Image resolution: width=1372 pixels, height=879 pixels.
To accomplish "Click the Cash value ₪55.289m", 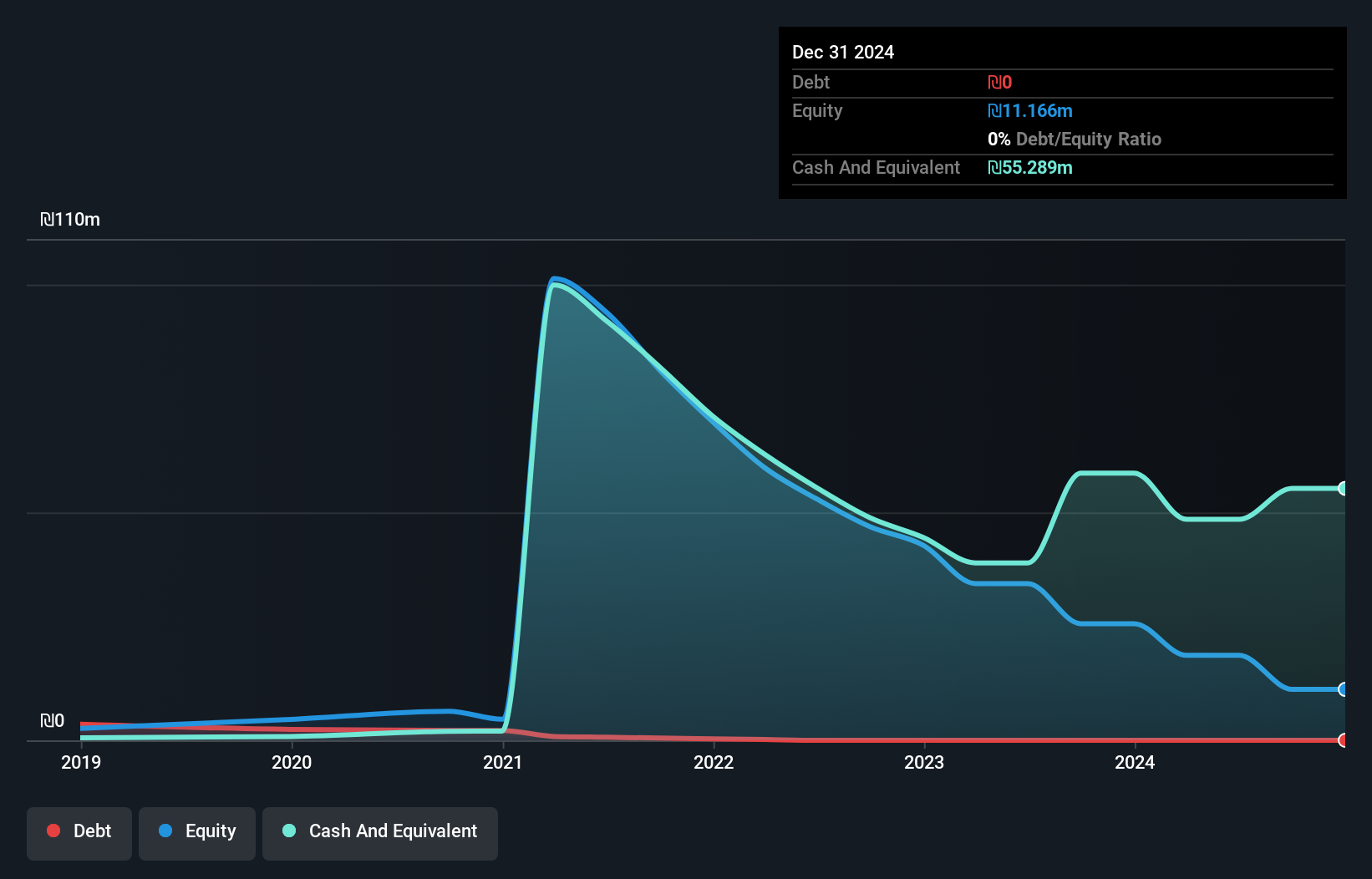I will click(1029, 167).
